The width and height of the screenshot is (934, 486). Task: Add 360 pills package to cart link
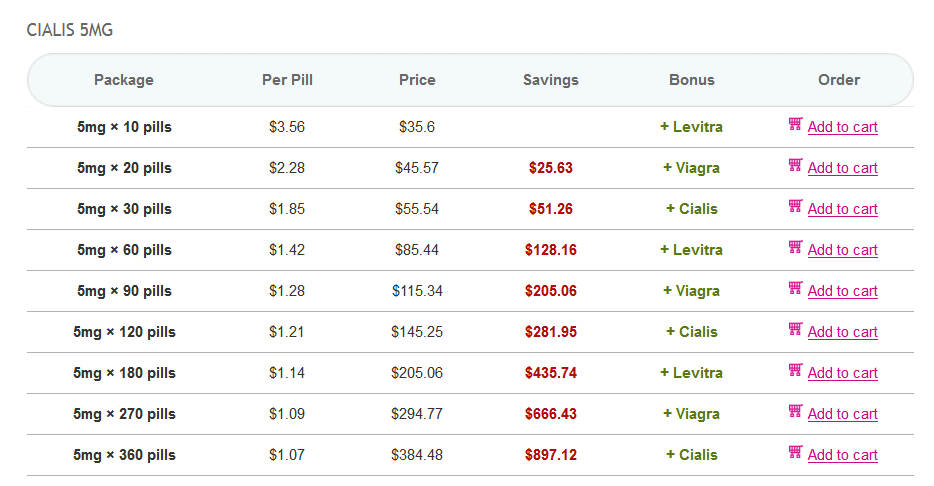tap(842, 455)
